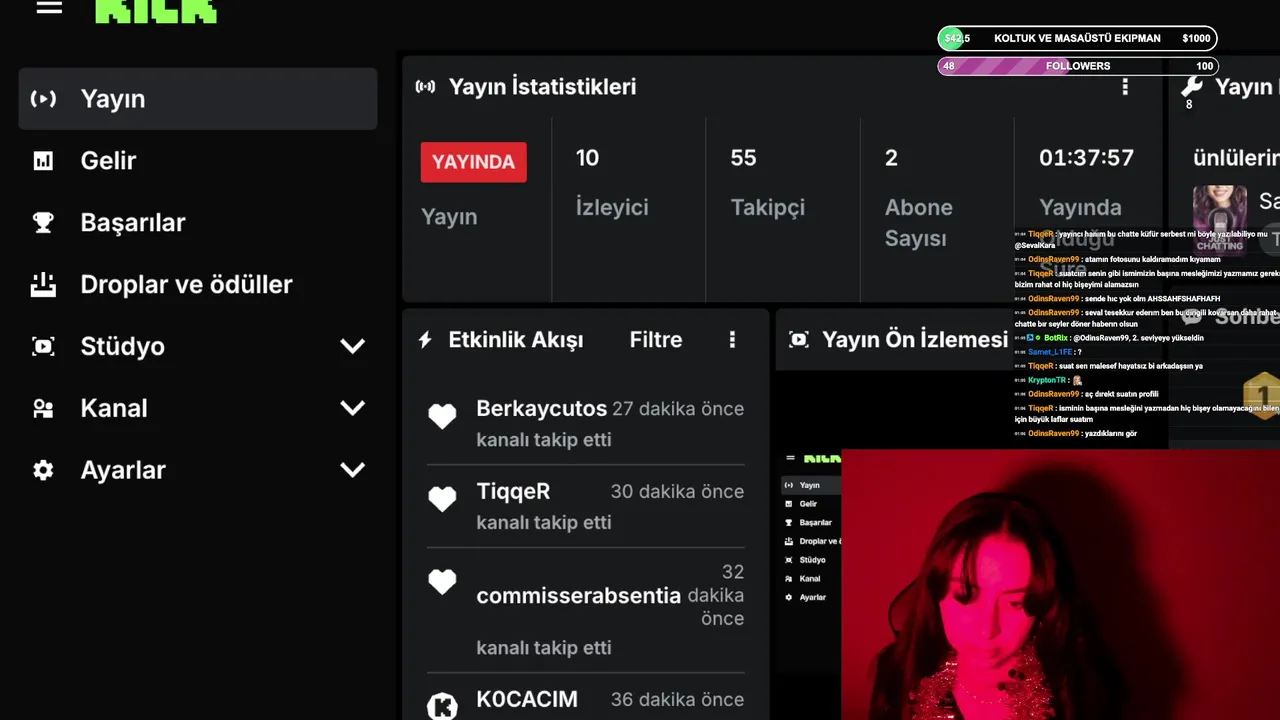Click heart icon next to commisserabsentia
This screenshot has width=1280, height=720.
tap(442, 582)
